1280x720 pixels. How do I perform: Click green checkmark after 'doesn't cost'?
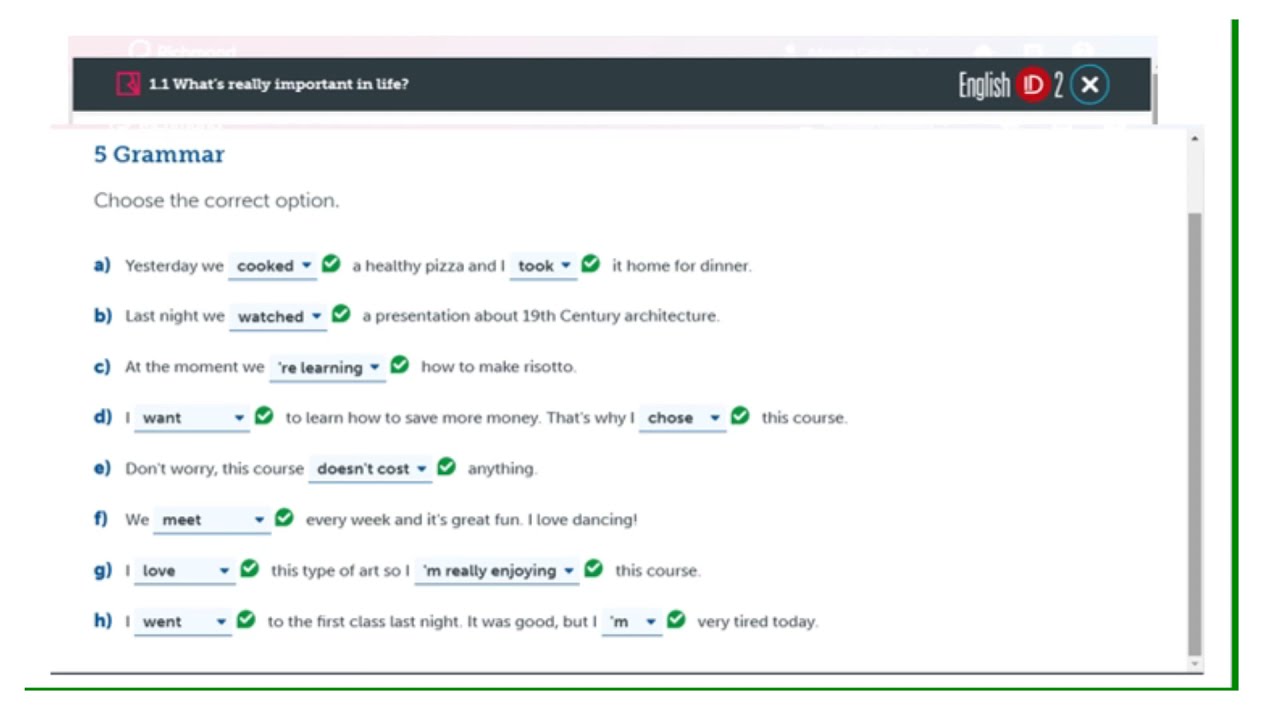447,467
